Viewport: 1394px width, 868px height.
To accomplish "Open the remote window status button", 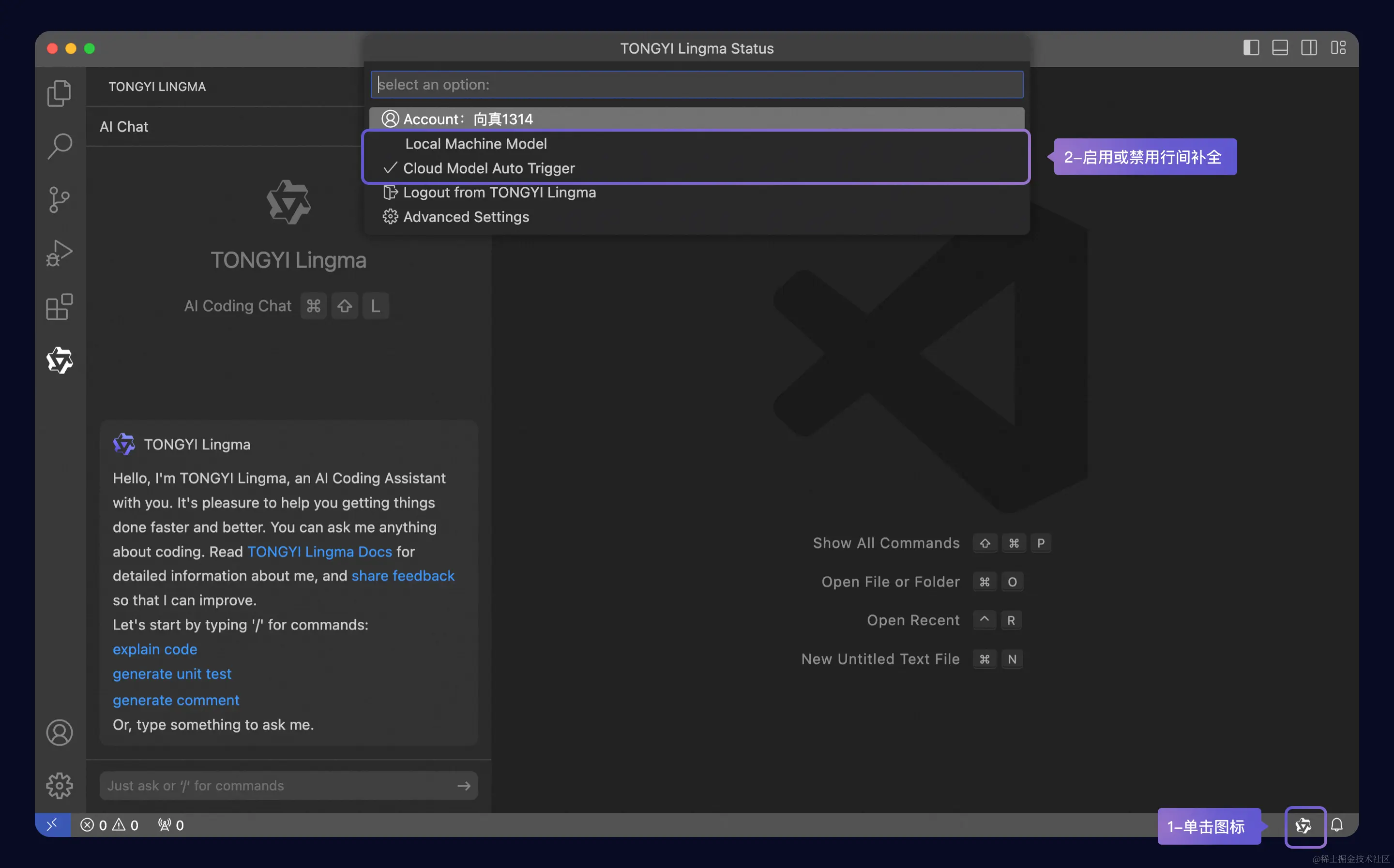I will [x=52, y=825].
